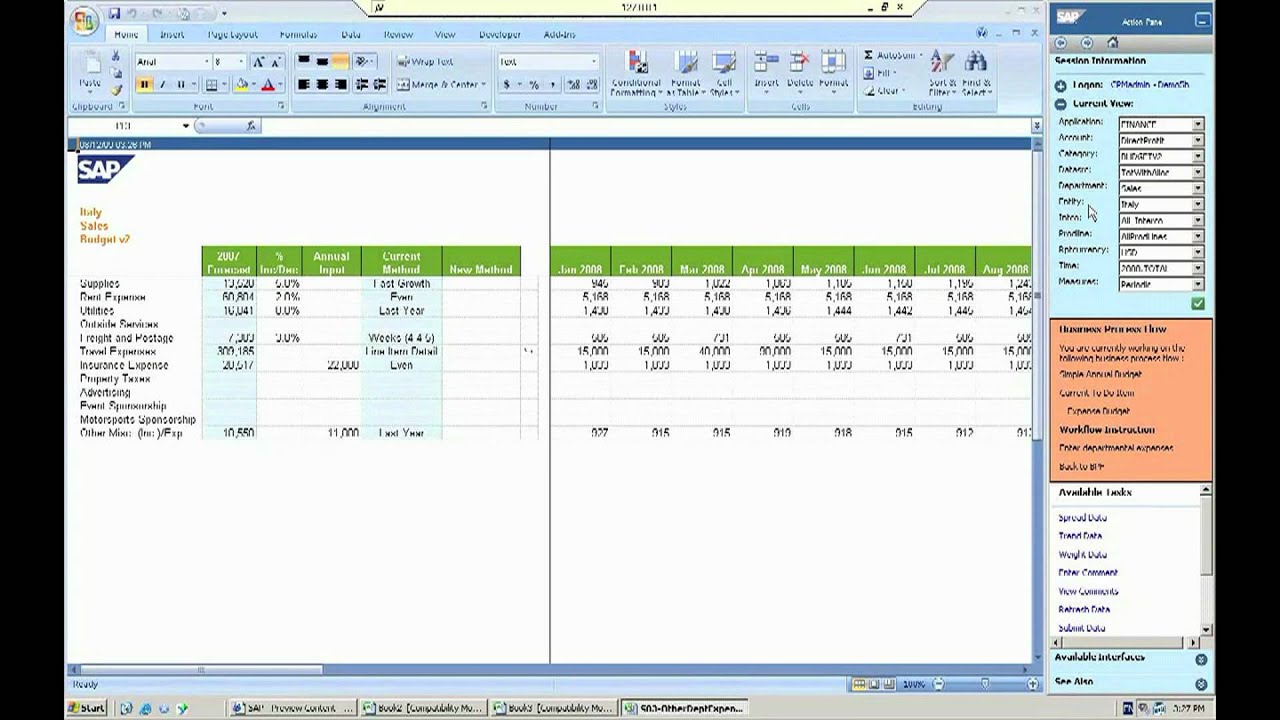Screen dimensions: 1280x720
Task: Open the Department Sales dropdown
Action: pyautogui.click(x=1198, y=188)
